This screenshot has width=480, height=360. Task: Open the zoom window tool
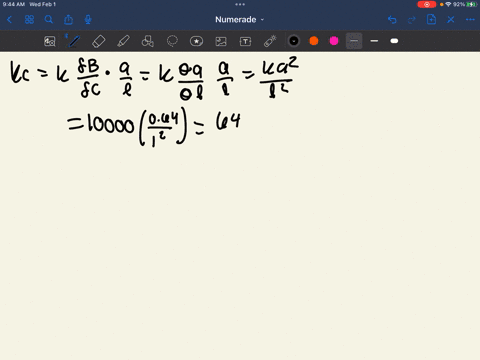click(x=50, y=41)
